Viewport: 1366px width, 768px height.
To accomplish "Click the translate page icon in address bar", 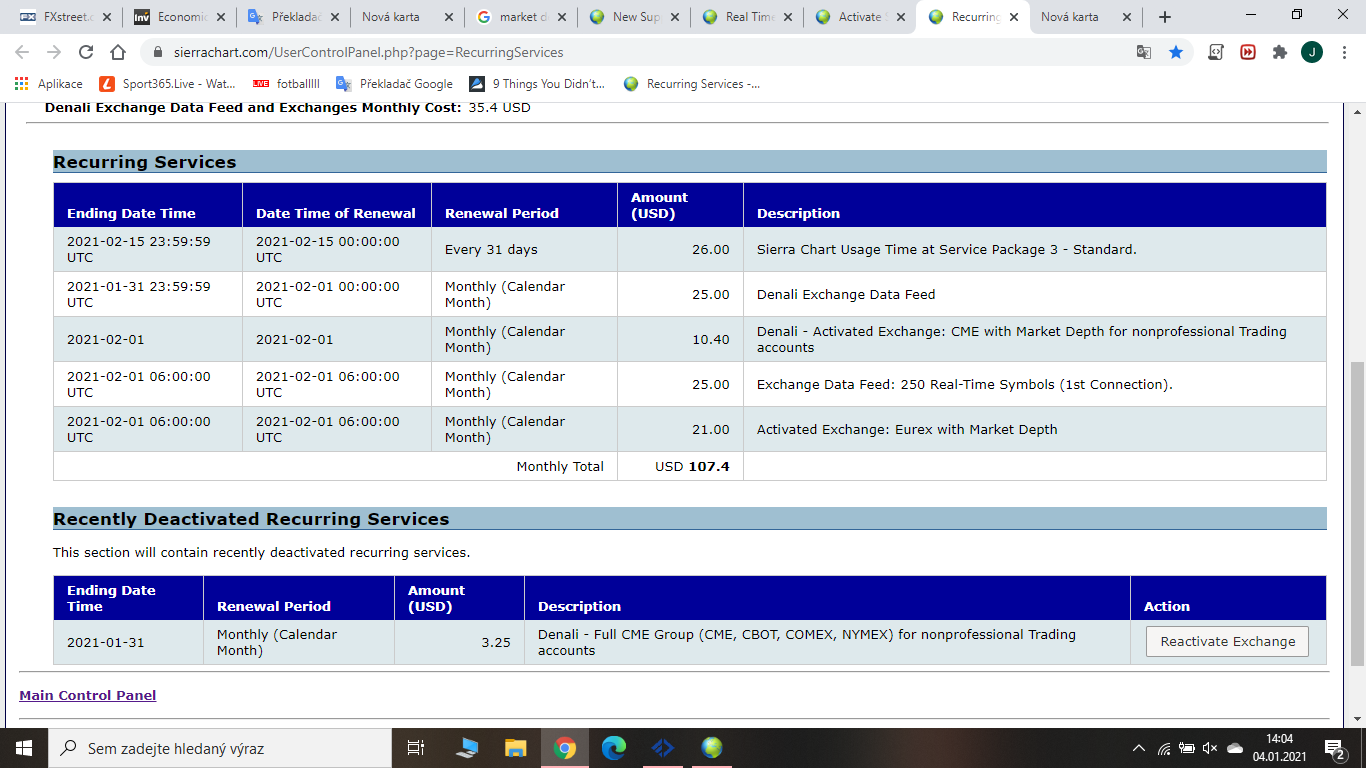I will point(1144,52).
